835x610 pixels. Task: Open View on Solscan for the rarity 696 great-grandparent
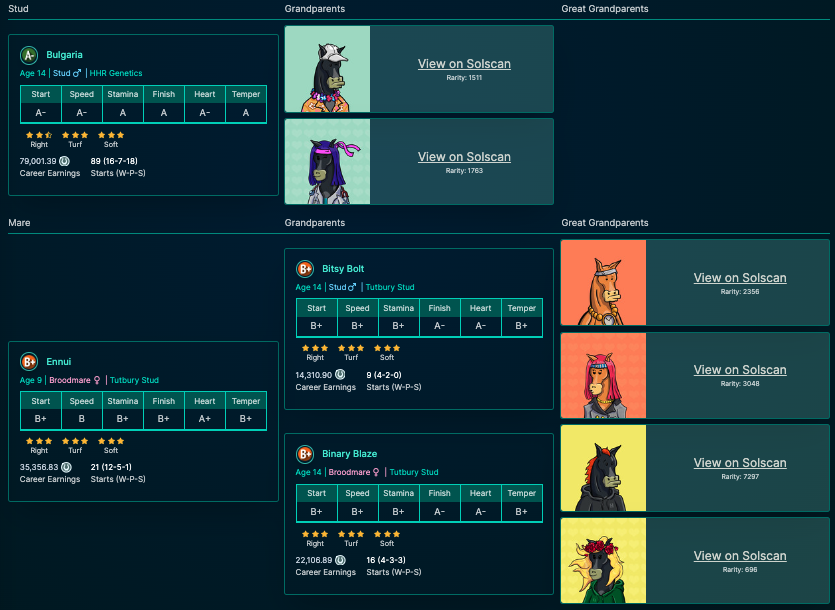tap(740, 556)
